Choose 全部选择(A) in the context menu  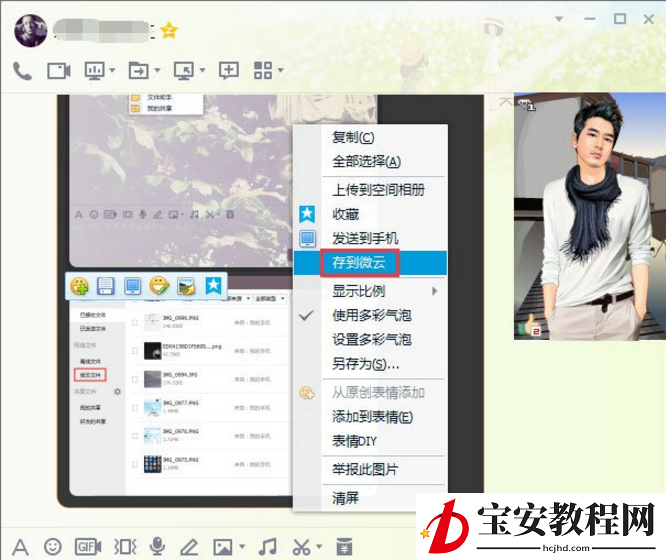click(367, 161)
